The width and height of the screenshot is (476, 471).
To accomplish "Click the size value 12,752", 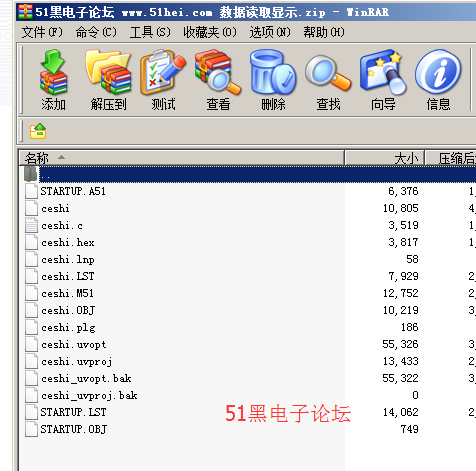I will (x=400, y=293).
